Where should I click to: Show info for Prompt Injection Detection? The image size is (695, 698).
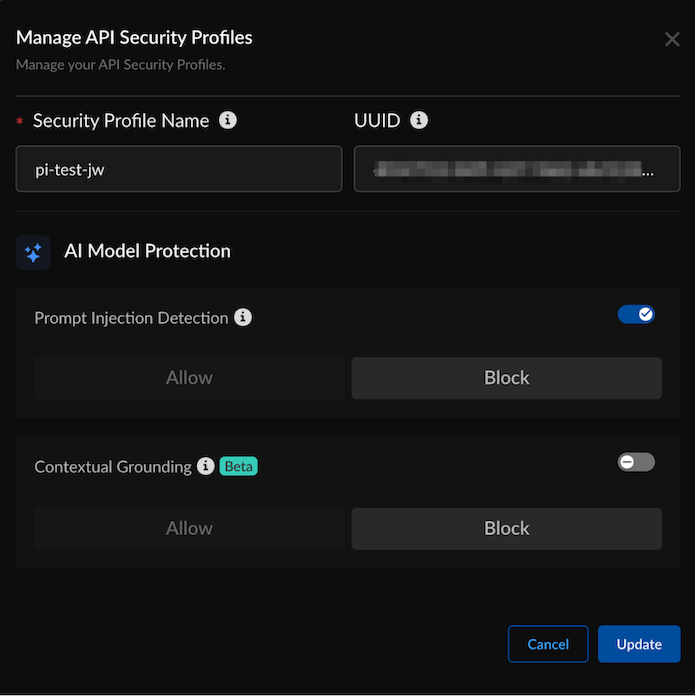pyautogui.click(x=243, y=318)
